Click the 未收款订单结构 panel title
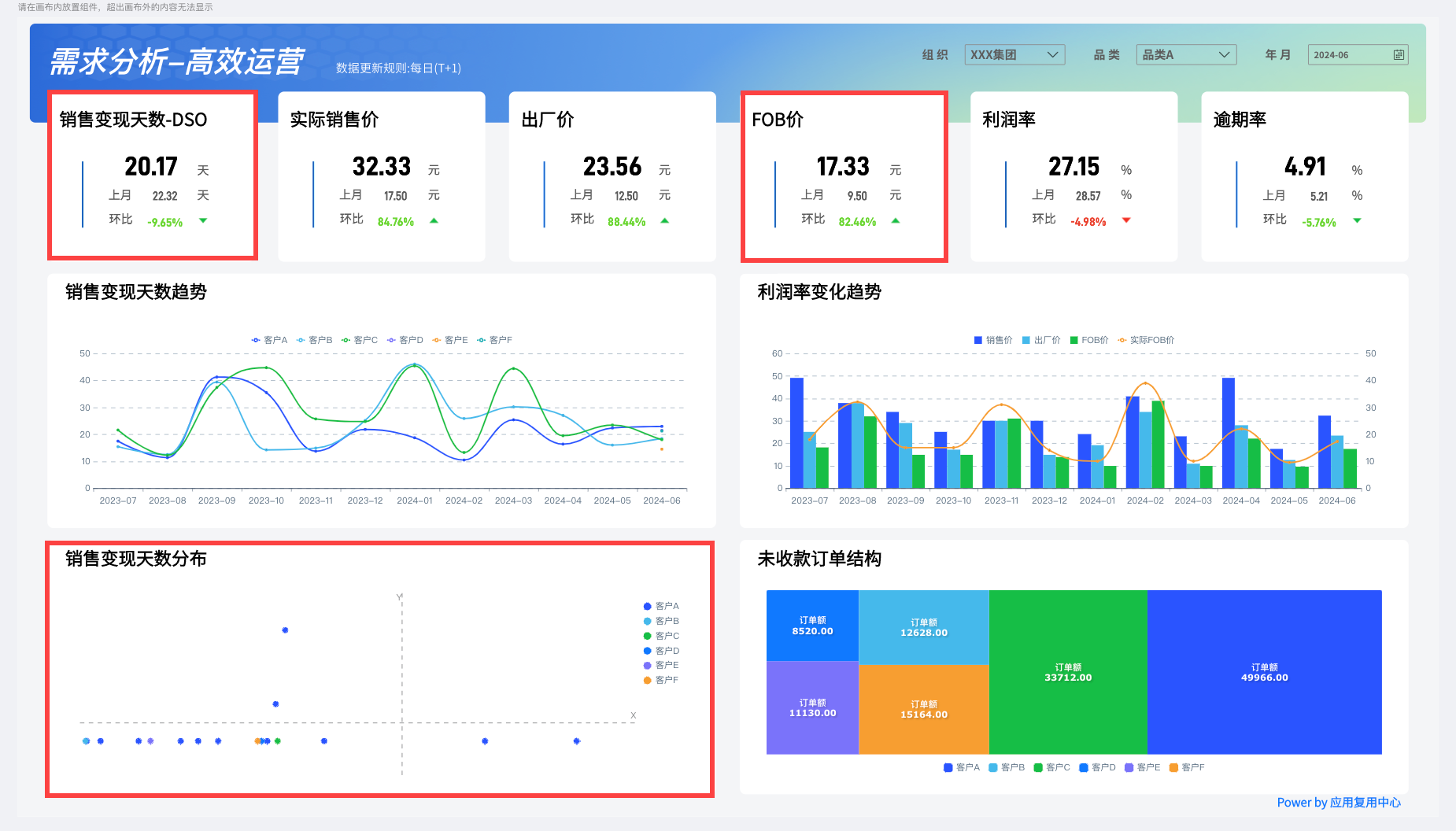Screen dimensions: 1456x831 click(819, 559)
